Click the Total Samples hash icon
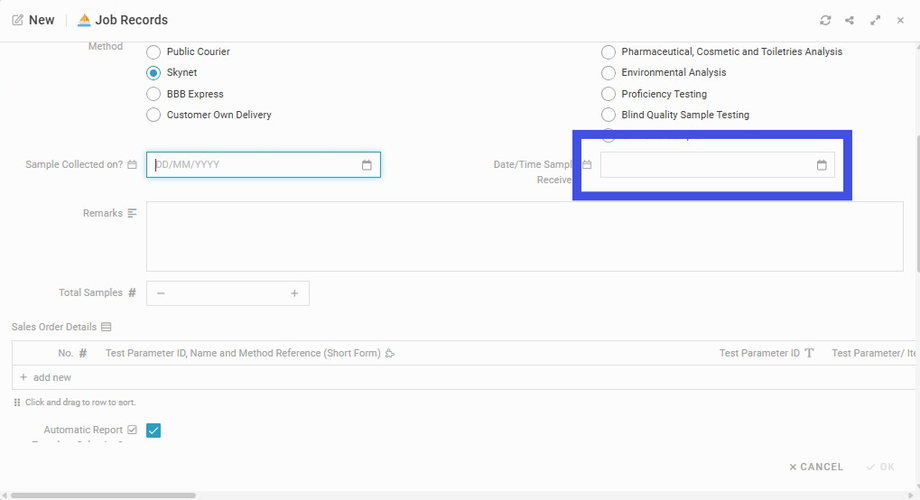 tap(132, 292)
